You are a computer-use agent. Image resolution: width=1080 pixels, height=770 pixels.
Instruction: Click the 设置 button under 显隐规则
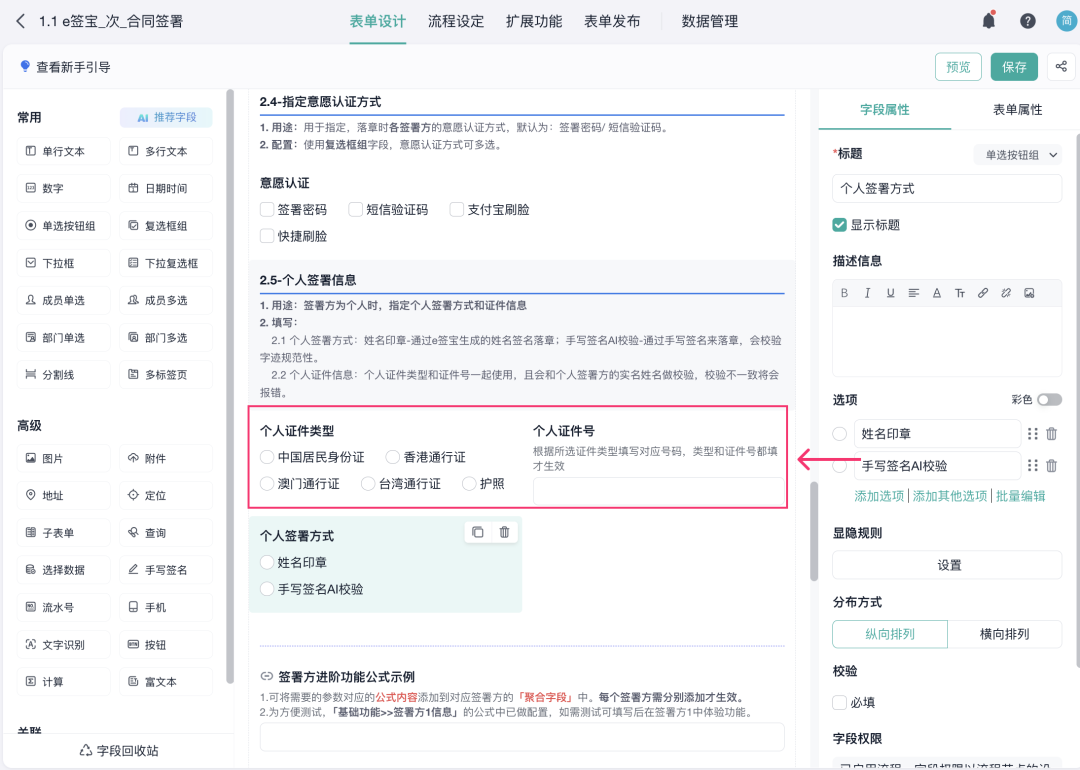pyautogui.click(x=947, y=565)
